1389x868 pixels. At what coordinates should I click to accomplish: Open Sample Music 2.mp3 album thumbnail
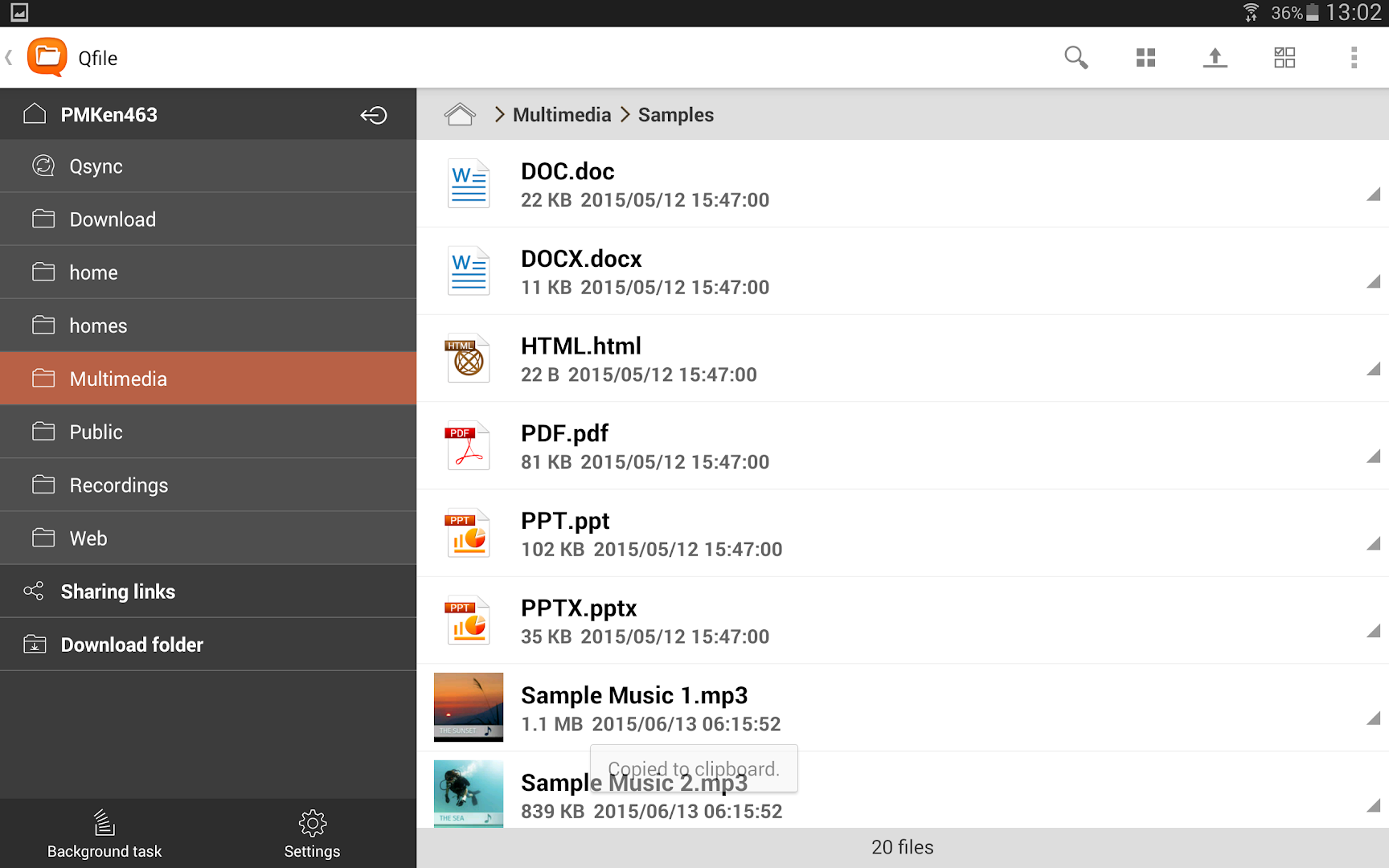coord(469,794)
